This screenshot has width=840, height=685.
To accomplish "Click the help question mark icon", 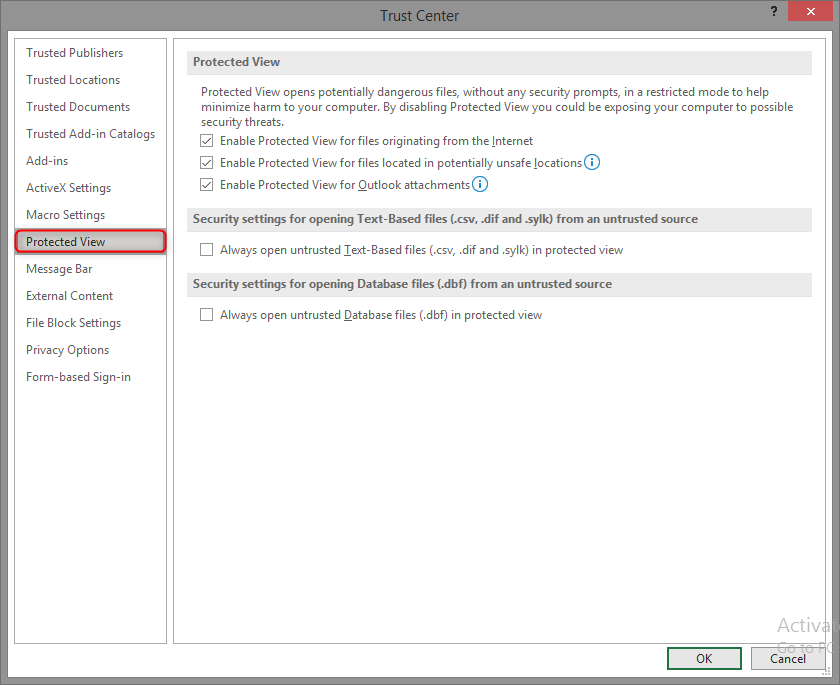I will [x=774, y=11].
